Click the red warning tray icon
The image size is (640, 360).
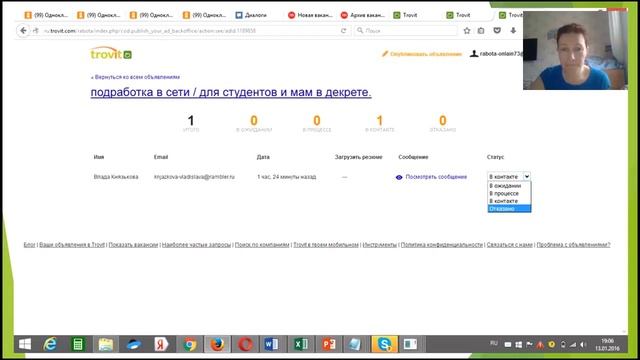[x=540, y=345]
